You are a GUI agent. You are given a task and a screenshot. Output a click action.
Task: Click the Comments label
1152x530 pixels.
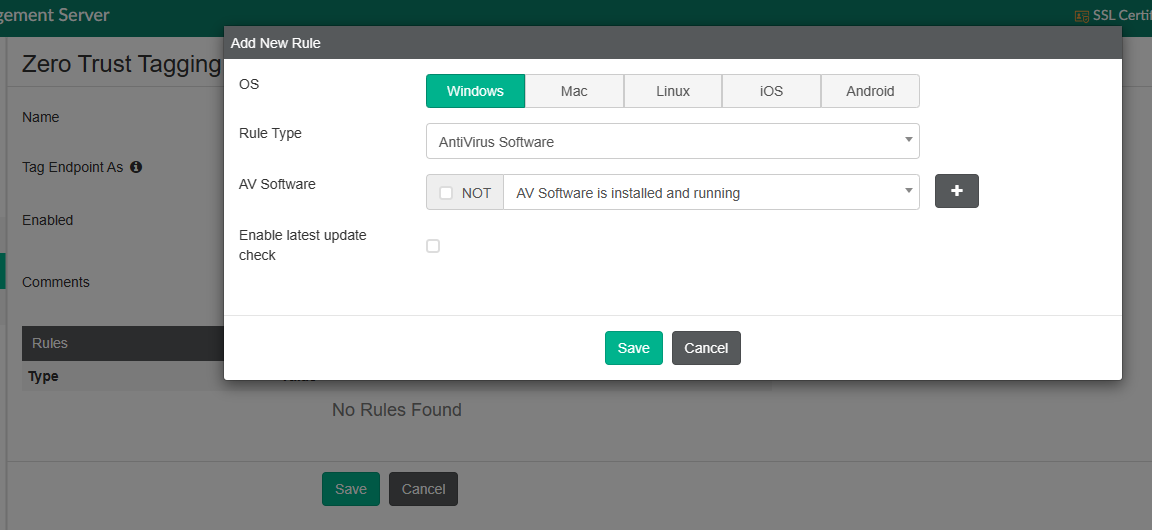[56, 282]
